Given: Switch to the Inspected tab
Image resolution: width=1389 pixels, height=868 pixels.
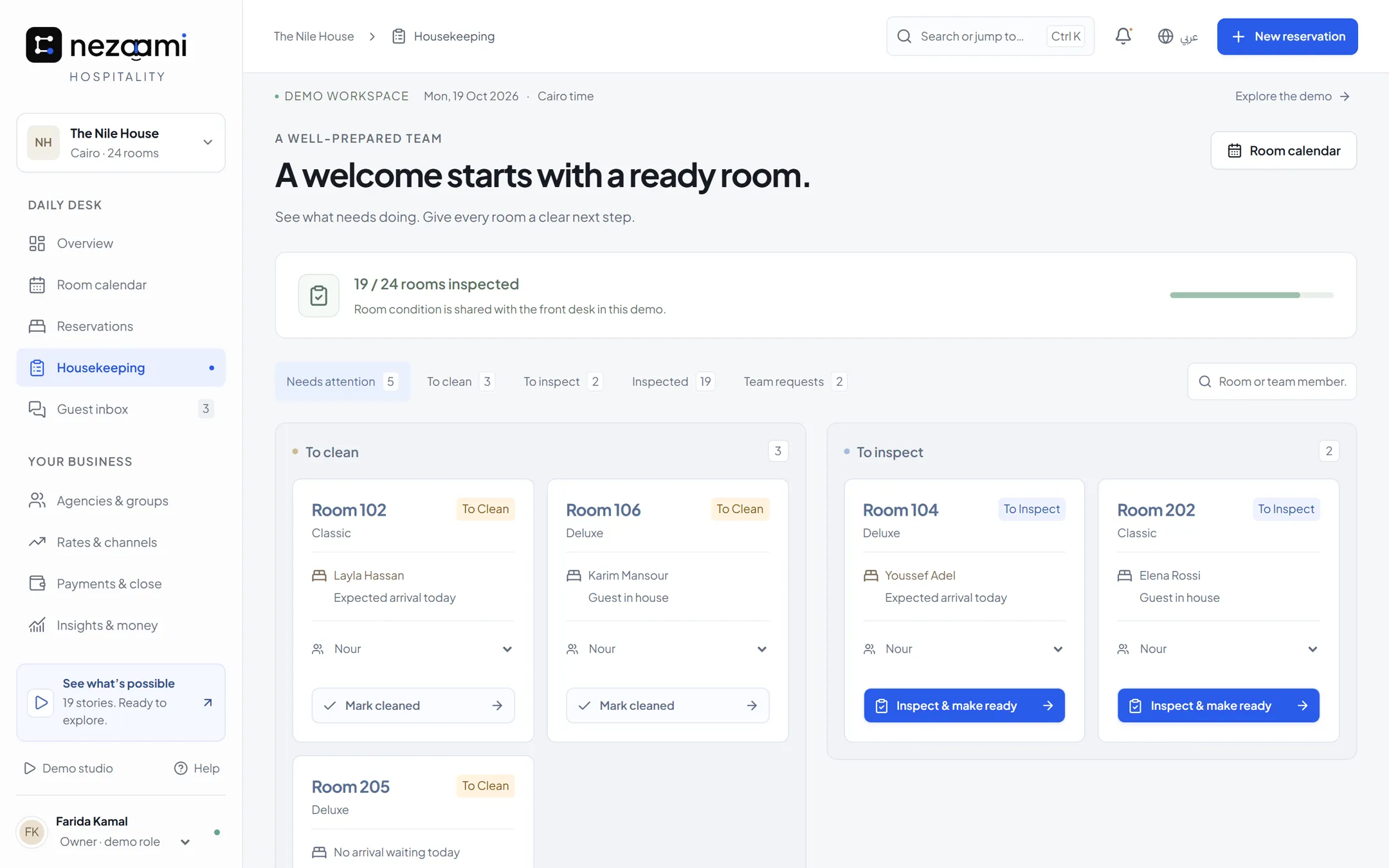Looking at the screenshot, I should 673,381.
